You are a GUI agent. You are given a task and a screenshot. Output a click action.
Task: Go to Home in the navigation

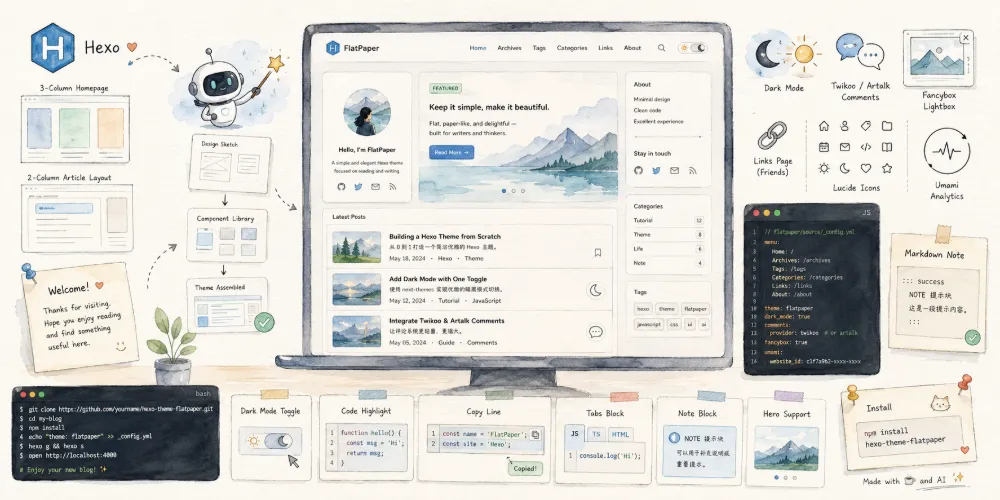(x=478, y=48)
